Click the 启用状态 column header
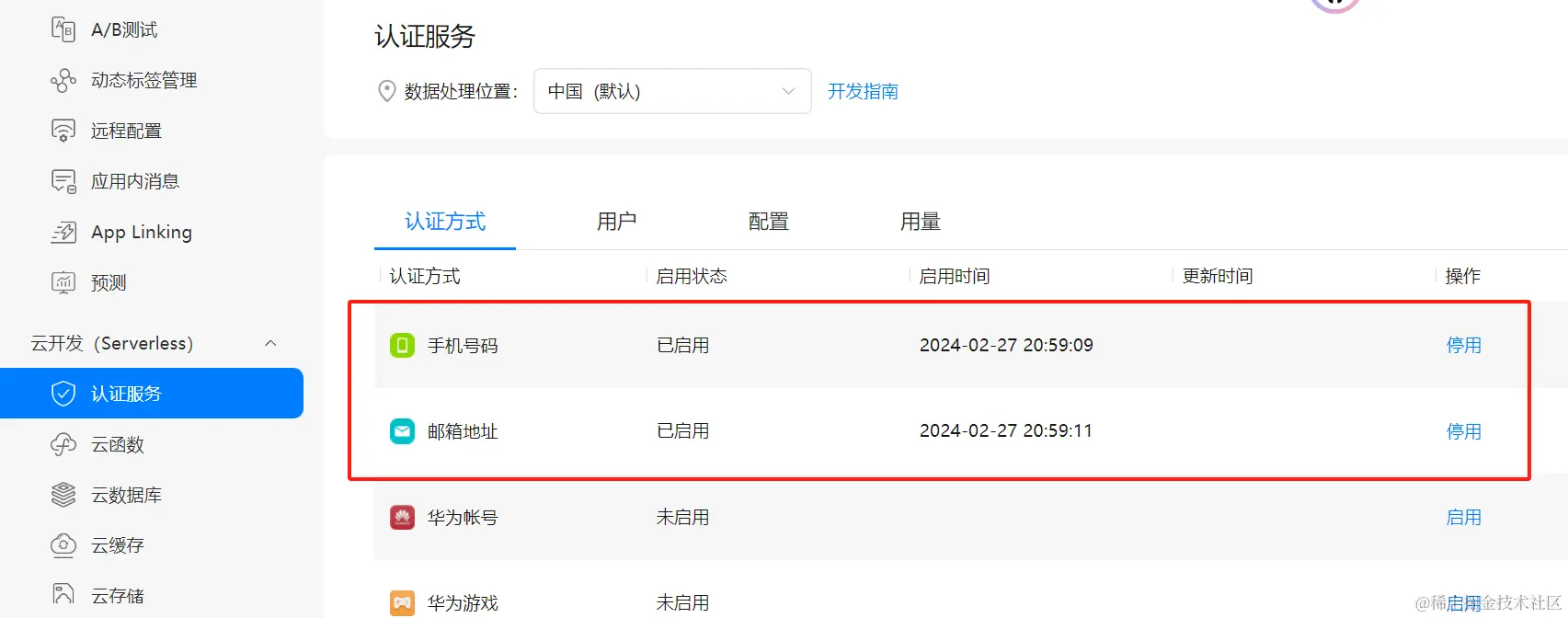This screenshot has width=1568, height=618. tap(692, 276)
